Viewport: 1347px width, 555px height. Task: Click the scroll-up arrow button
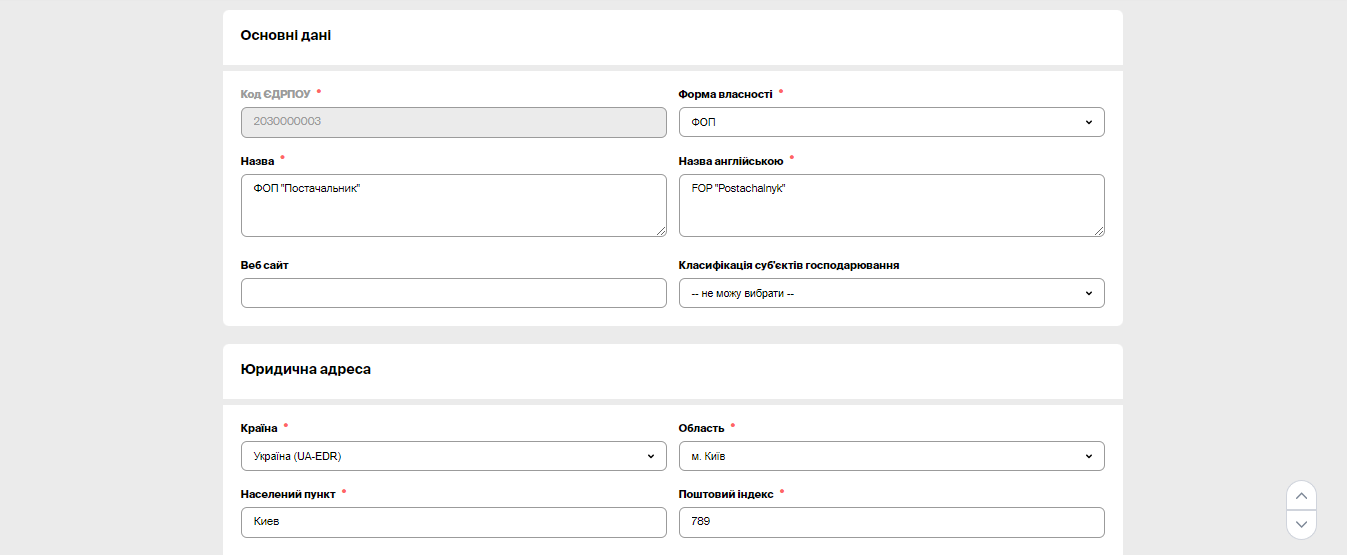point(1301,496)
